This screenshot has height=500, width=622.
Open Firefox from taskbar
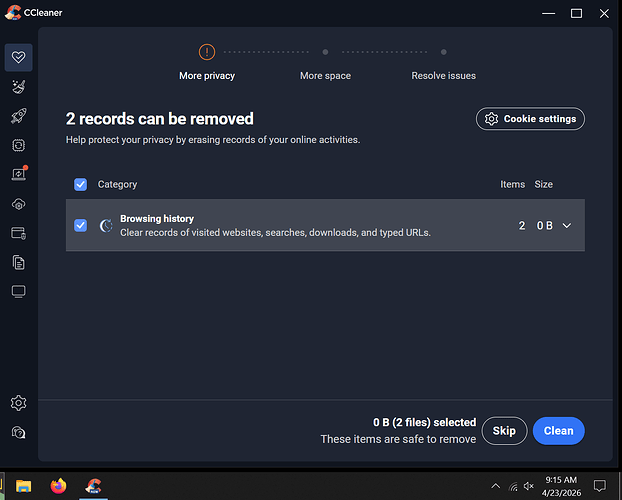[58, 486]
